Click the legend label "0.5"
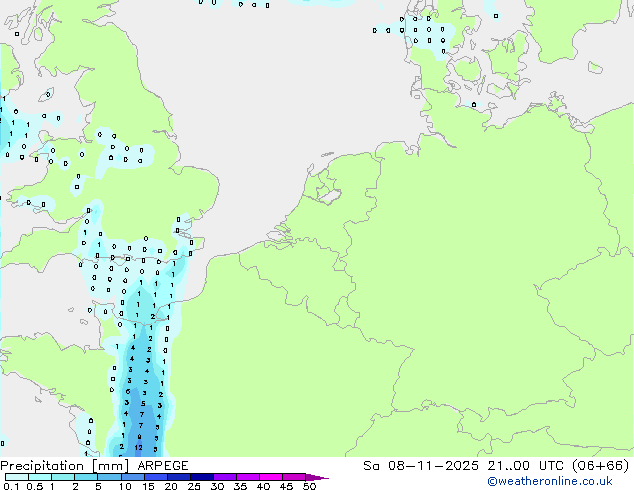 [34, 486]
